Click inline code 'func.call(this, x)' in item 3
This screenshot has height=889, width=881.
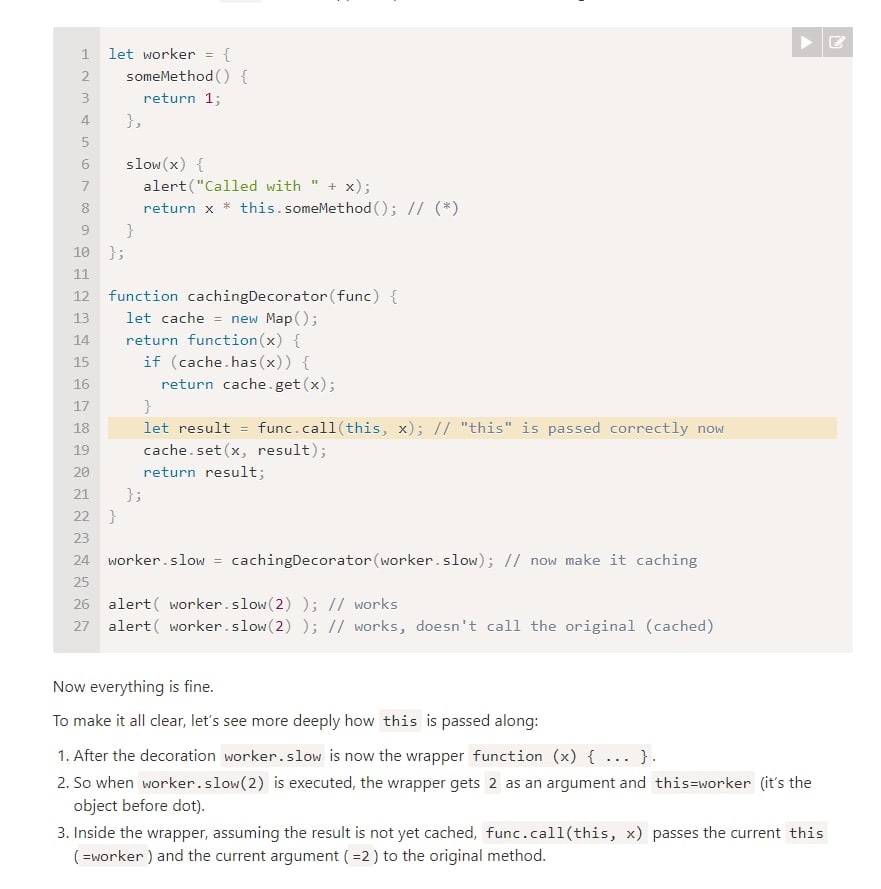(564, 833)
